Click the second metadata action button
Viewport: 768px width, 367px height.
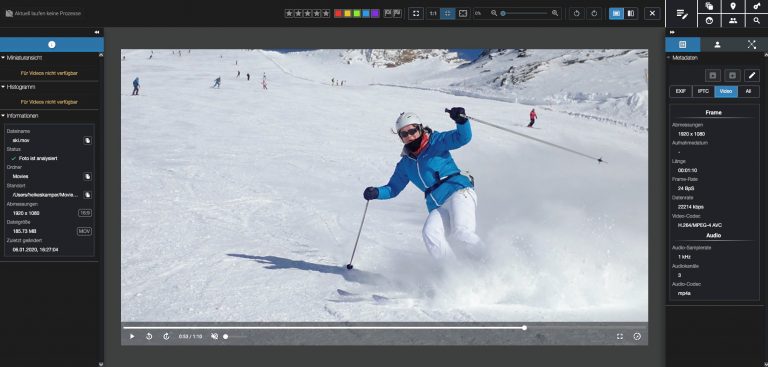pyautogui.click(x=732, y=75)
